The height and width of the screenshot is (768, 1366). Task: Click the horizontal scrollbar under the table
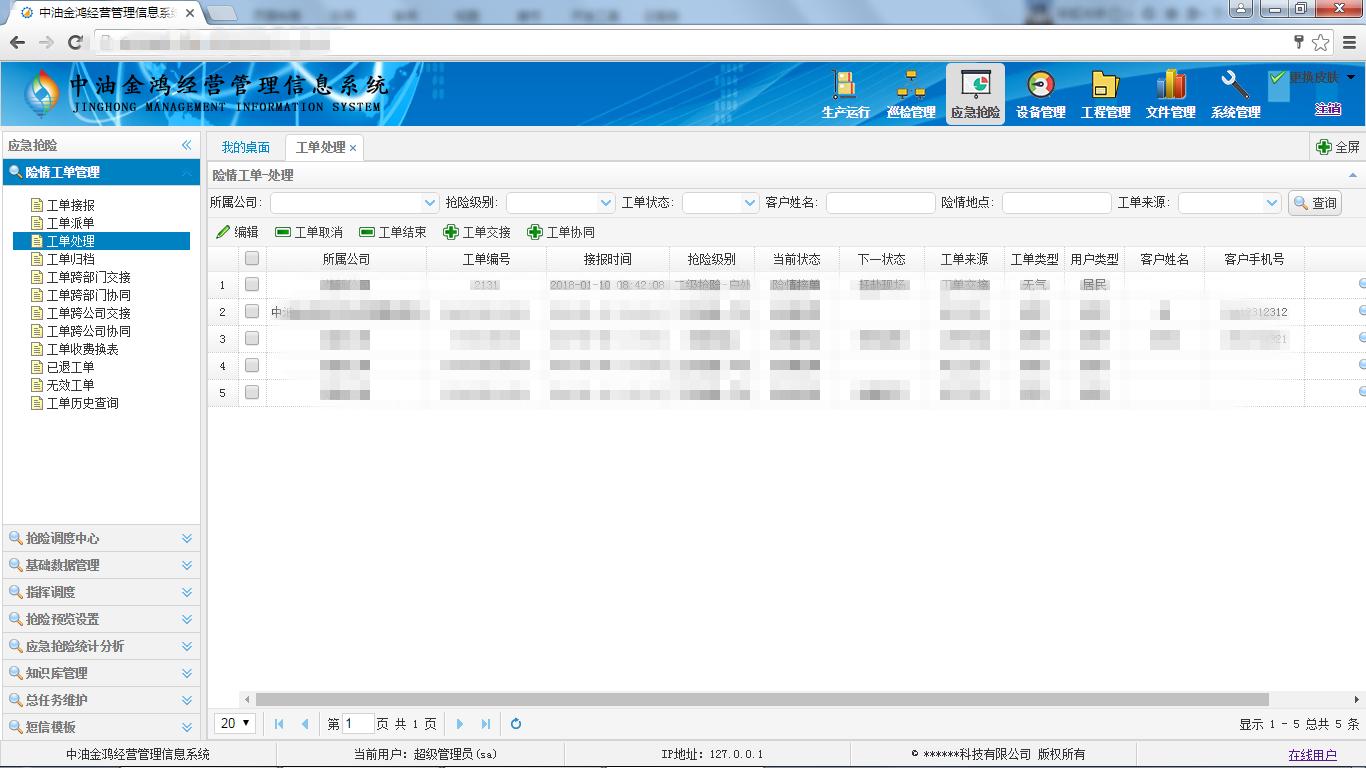point(760,700)
